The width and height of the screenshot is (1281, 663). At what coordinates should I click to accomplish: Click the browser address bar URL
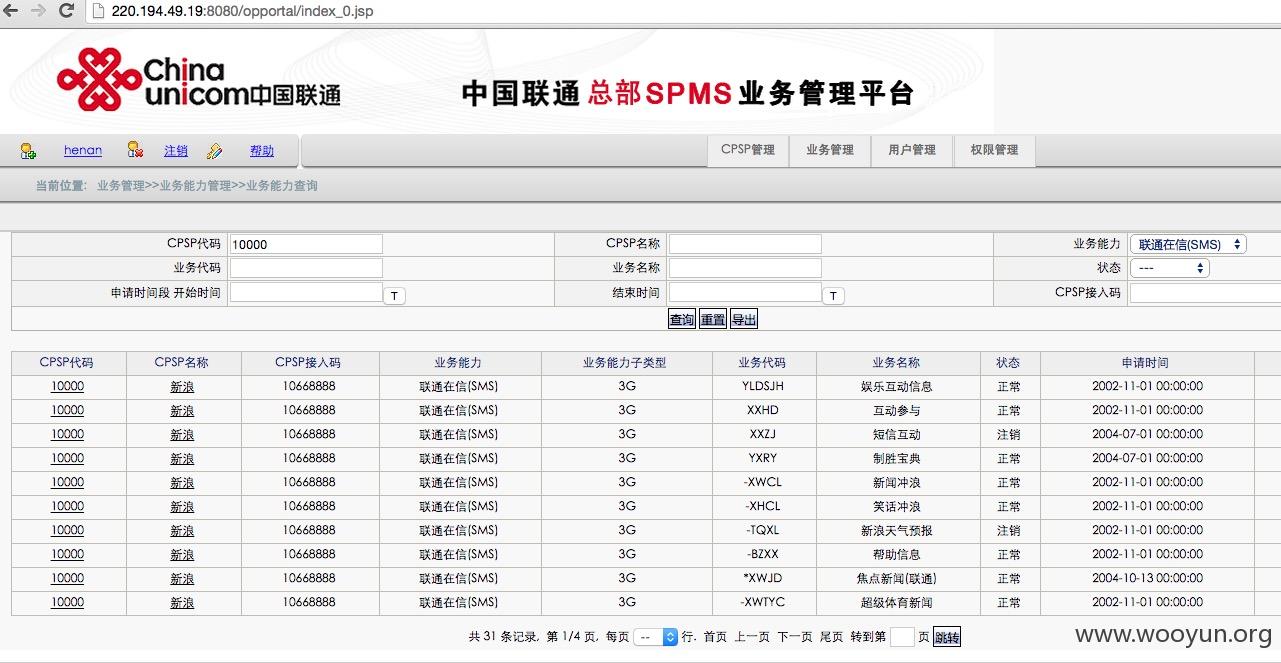[243, 11]
